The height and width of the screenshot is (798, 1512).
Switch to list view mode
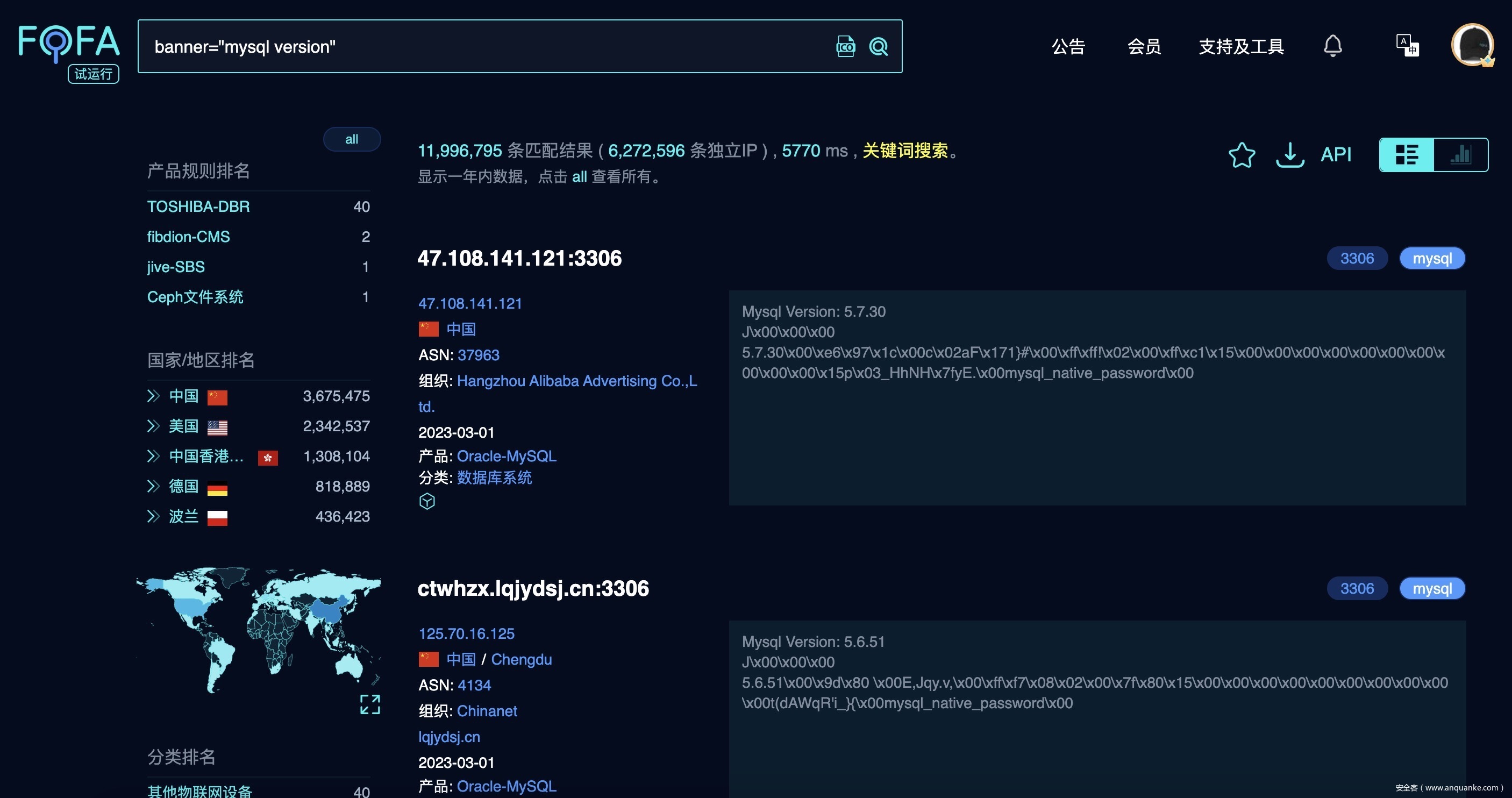point(1407,155)
